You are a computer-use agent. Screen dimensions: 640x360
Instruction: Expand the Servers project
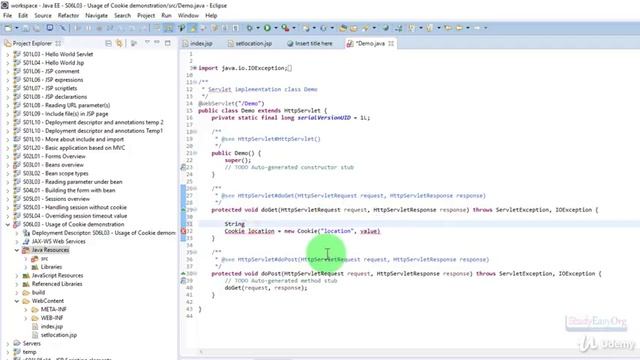(x=8, y=344)
